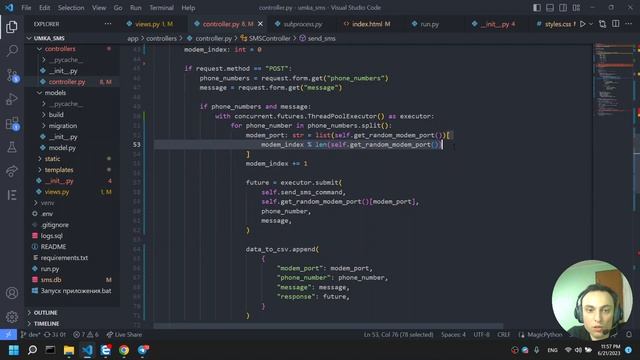Open Windows Start menu
Viewport: 640px width, 360px height.
point(13,350)
